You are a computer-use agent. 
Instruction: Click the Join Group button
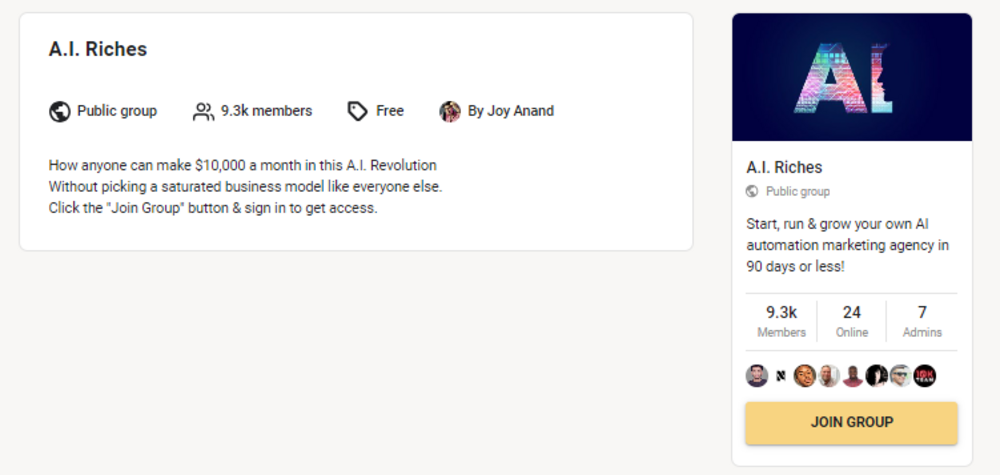coord(851,422)
